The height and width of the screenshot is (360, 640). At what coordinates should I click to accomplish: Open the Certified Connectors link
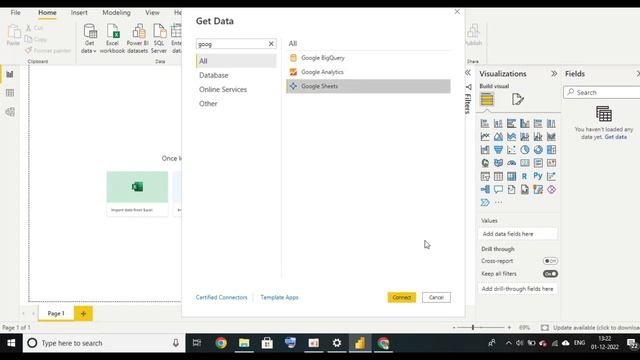coord(222,298)
